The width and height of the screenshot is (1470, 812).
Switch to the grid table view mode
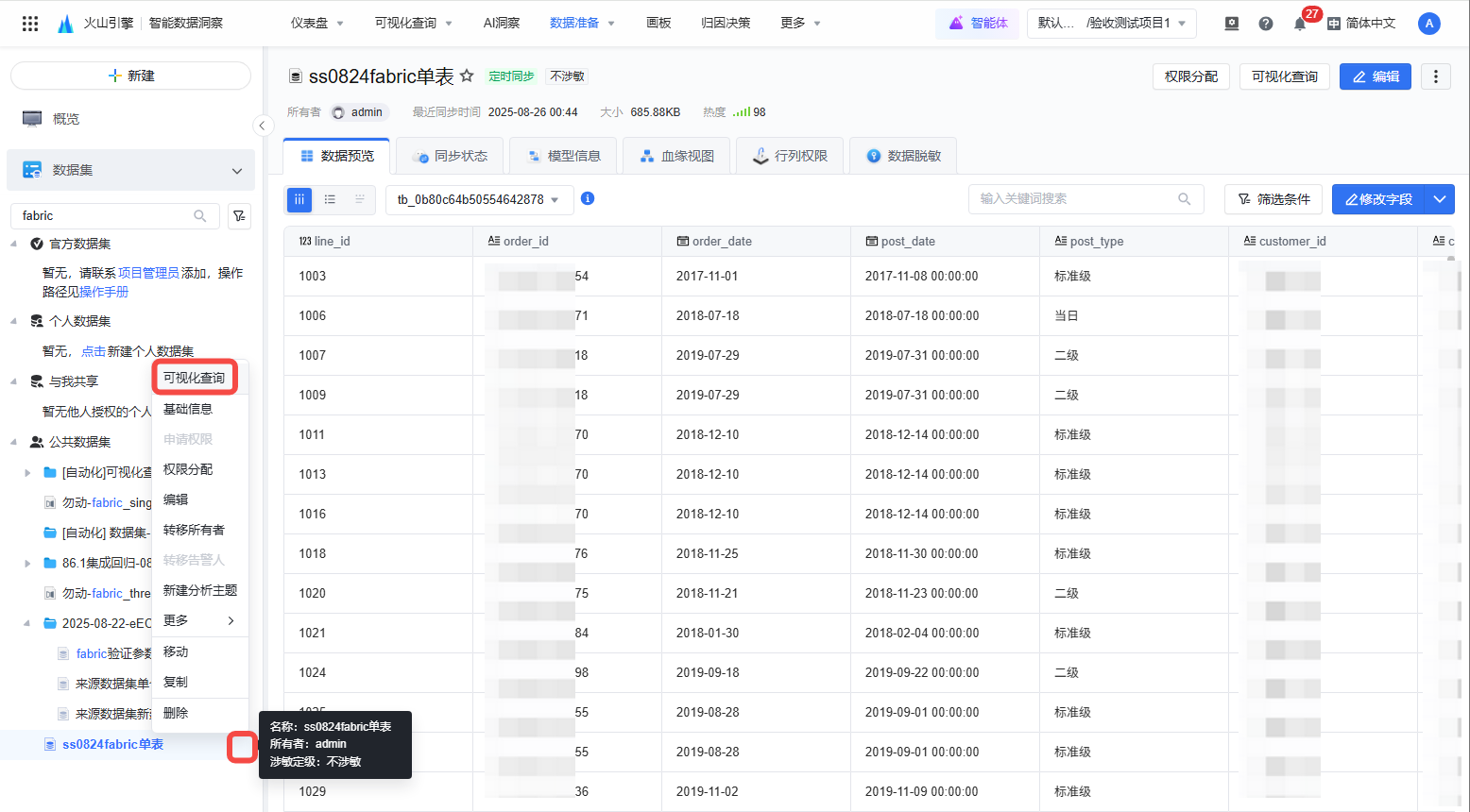tap(299, 199)
